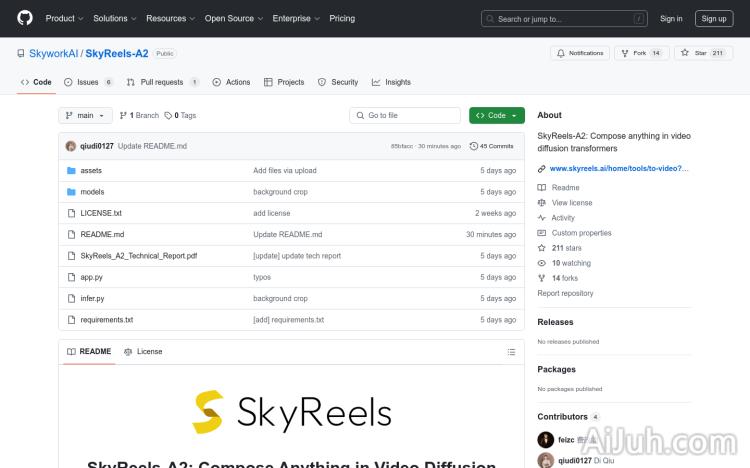Image resolution: width=750 pixels, height=468 pixels.
Task: Open the 'add license' commit message
Action: [x=272, y=213]
